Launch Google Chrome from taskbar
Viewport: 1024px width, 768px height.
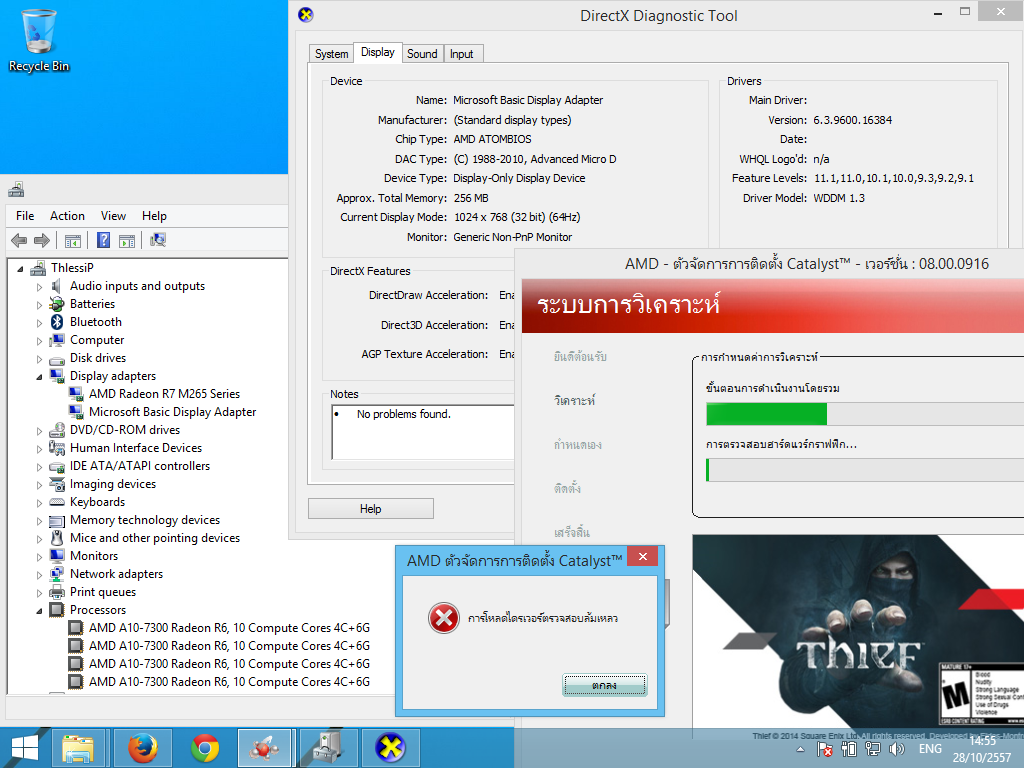tap(205, 748)
